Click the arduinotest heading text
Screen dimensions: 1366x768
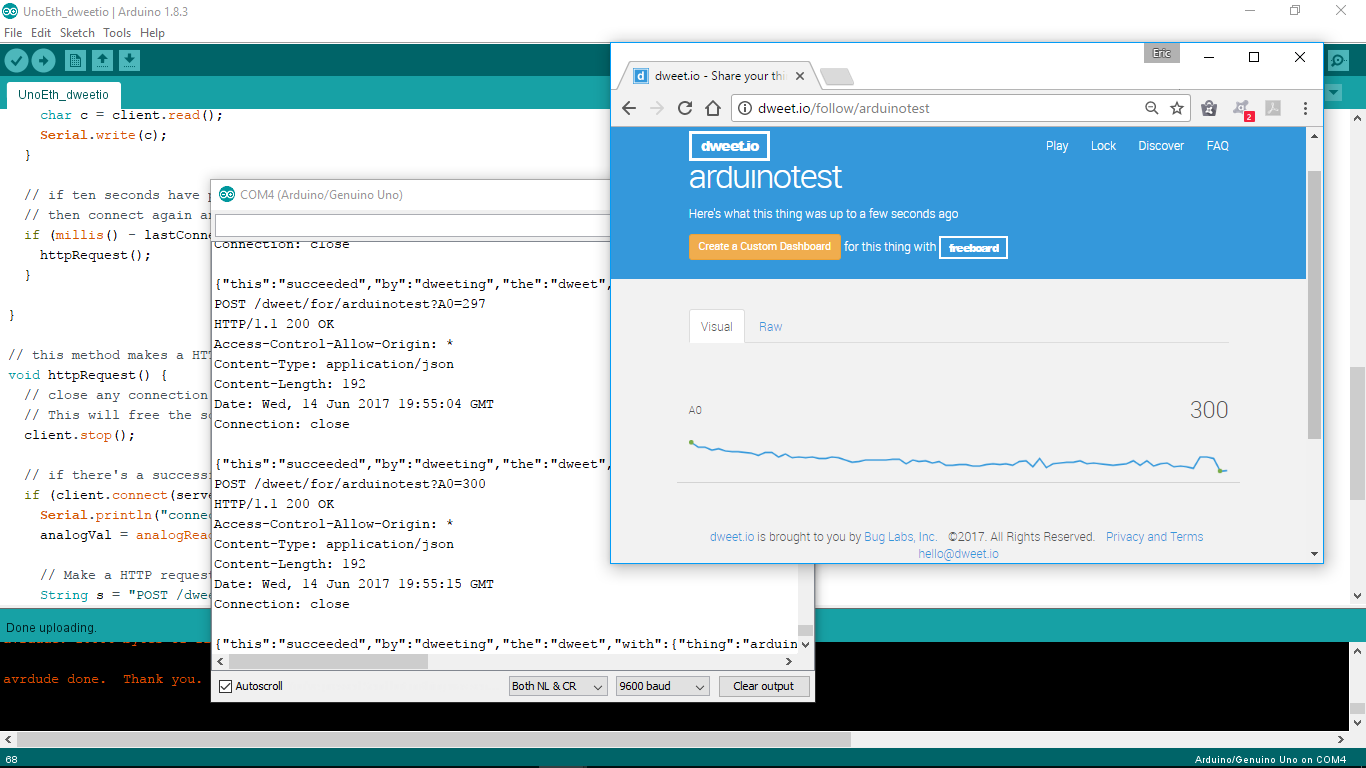(x=765, y=177)
